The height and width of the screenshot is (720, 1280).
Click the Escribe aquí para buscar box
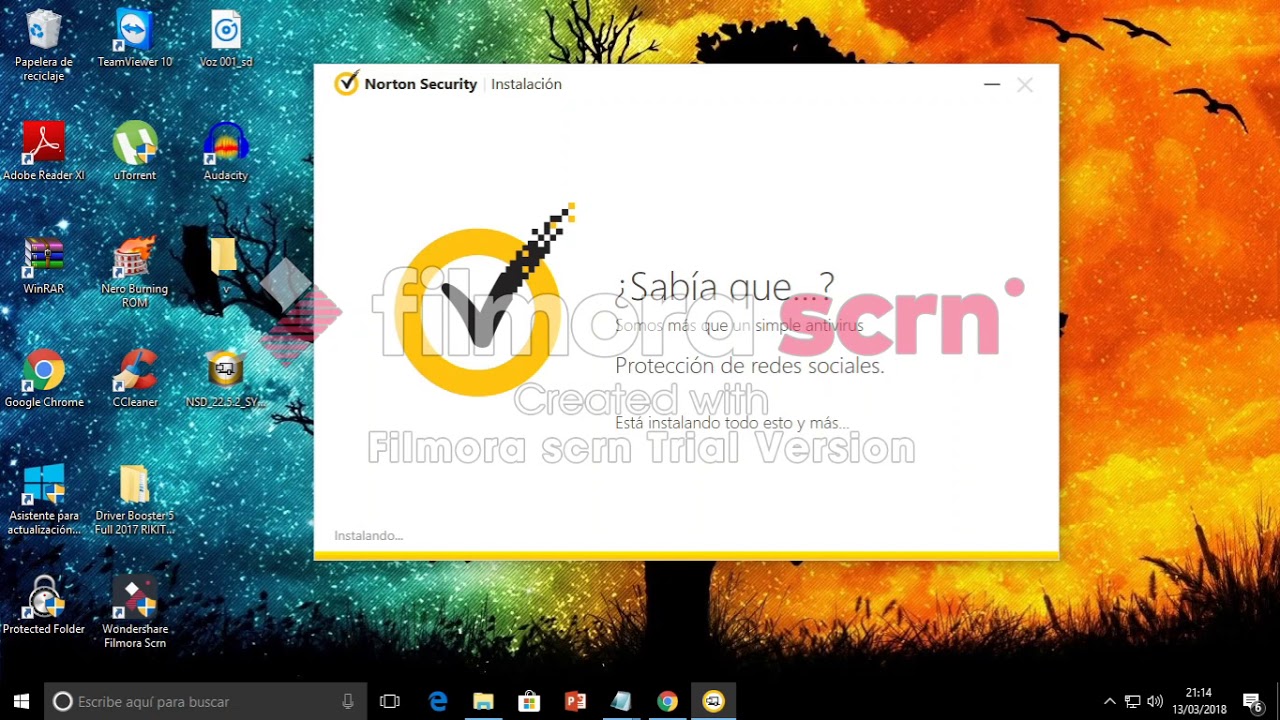[205, 701]
